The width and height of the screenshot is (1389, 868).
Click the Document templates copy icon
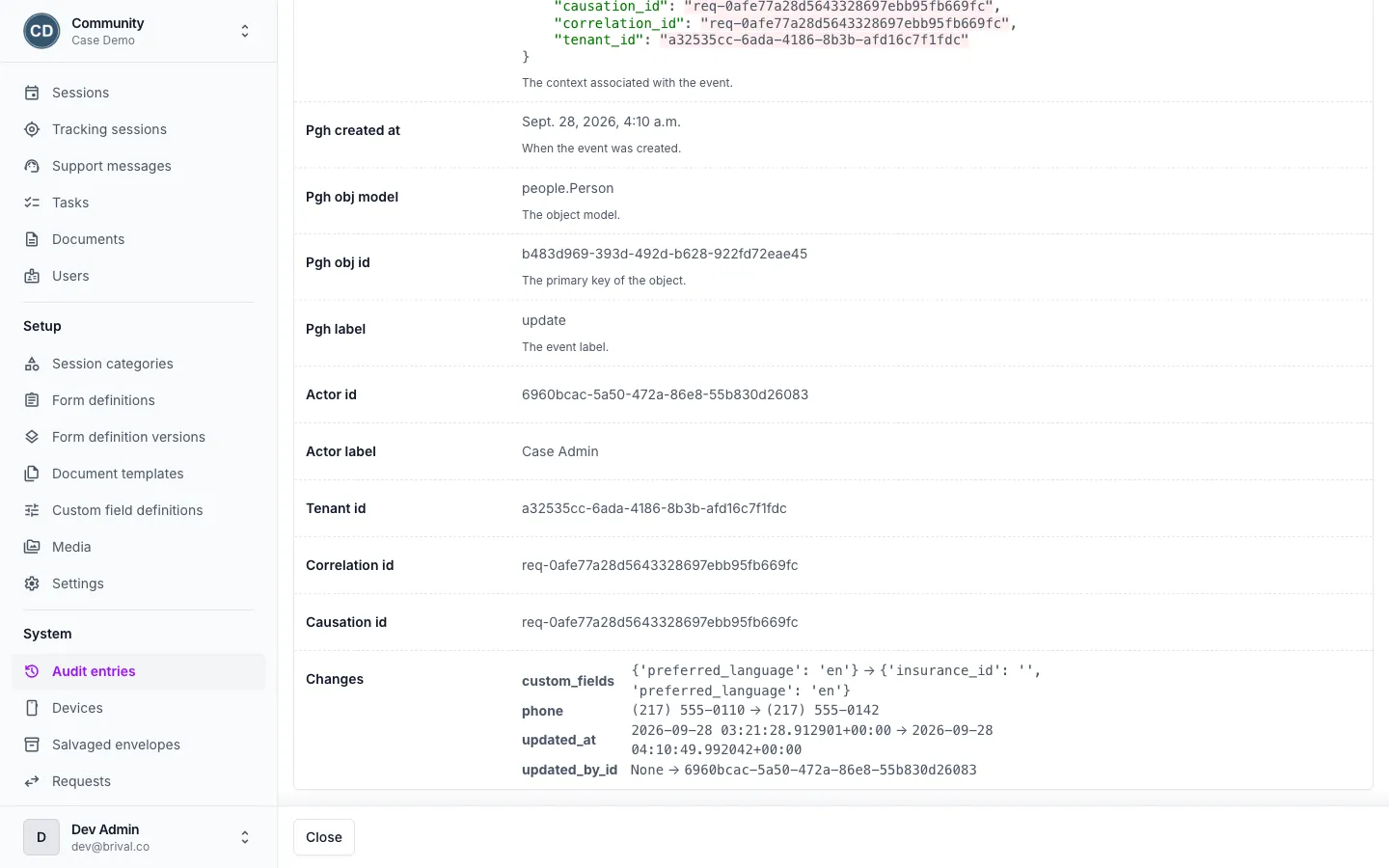click(x=32, y=474)
